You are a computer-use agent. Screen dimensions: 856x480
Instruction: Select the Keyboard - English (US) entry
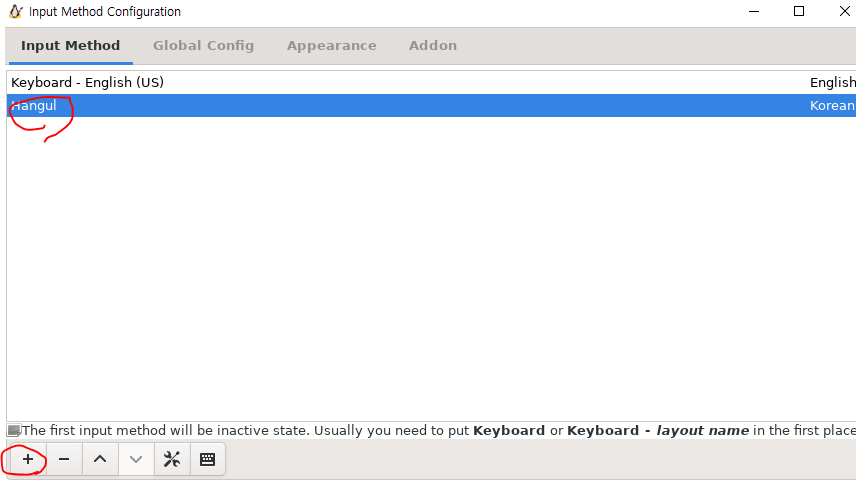click(x=431, y=82)
